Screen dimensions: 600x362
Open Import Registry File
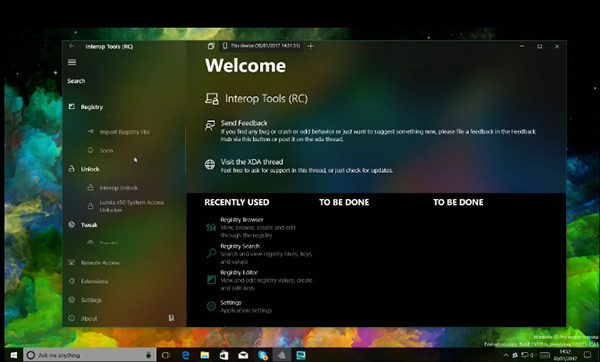tap(124, 132)
